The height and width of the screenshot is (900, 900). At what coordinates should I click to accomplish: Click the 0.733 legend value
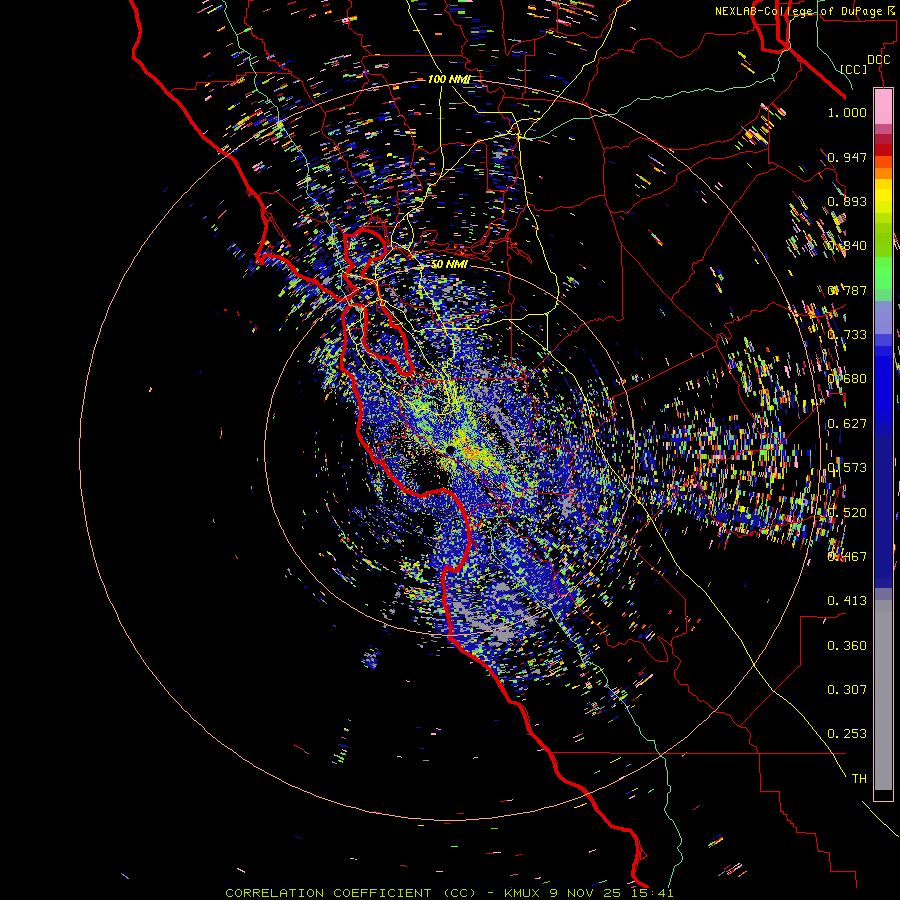(847, 335)
